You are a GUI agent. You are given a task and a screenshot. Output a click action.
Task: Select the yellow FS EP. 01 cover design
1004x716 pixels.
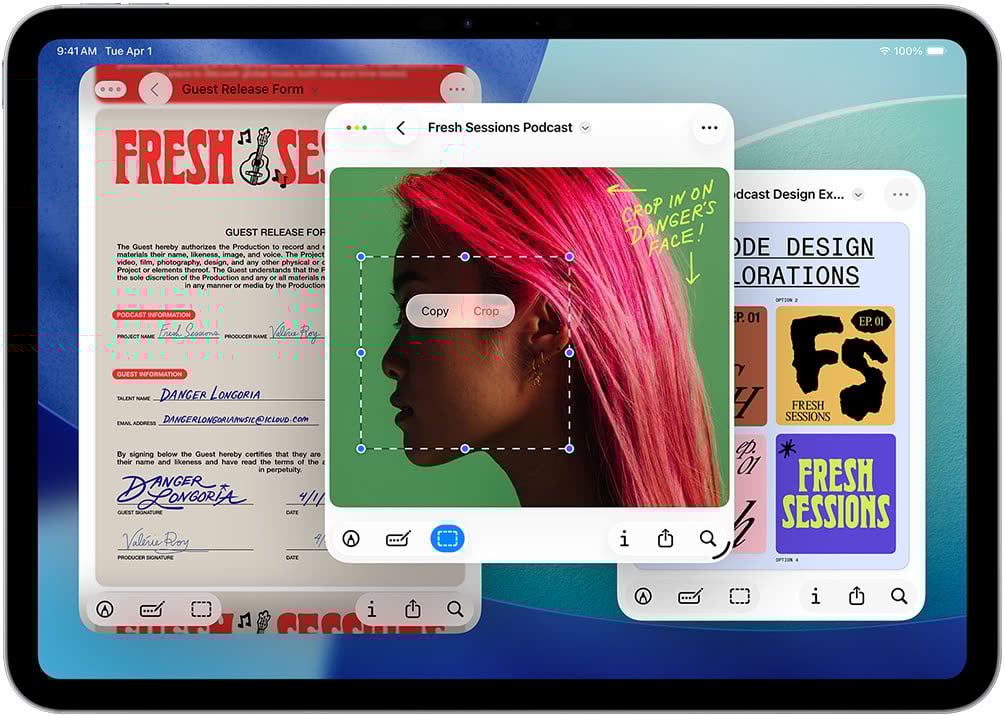[x=835, y=366]
